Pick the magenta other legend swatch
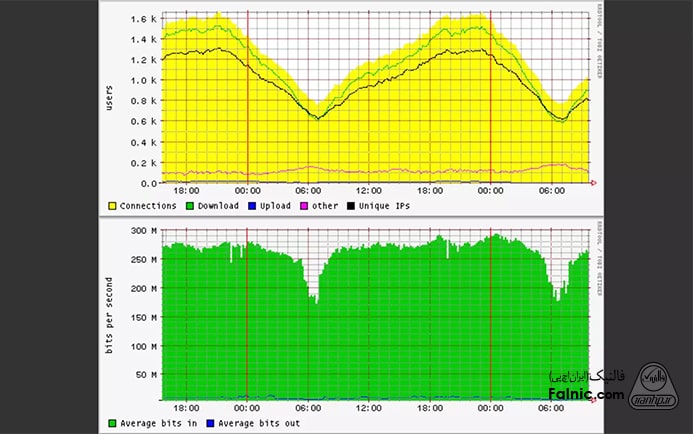 point(304,206)
